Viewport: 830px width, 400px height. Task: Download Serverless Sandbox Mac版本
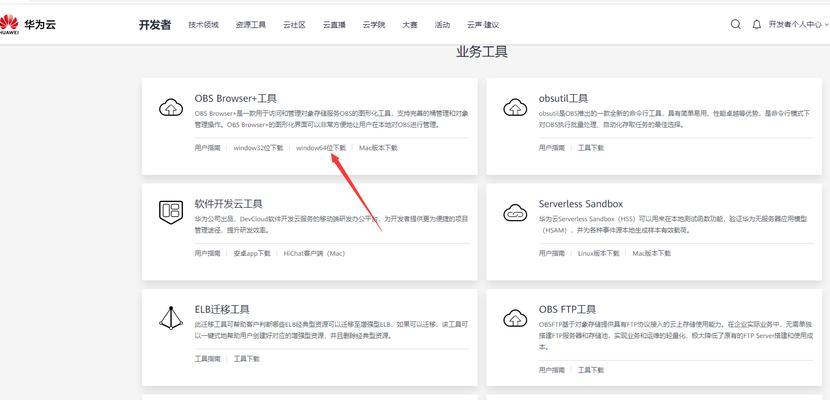pos(652,253)
